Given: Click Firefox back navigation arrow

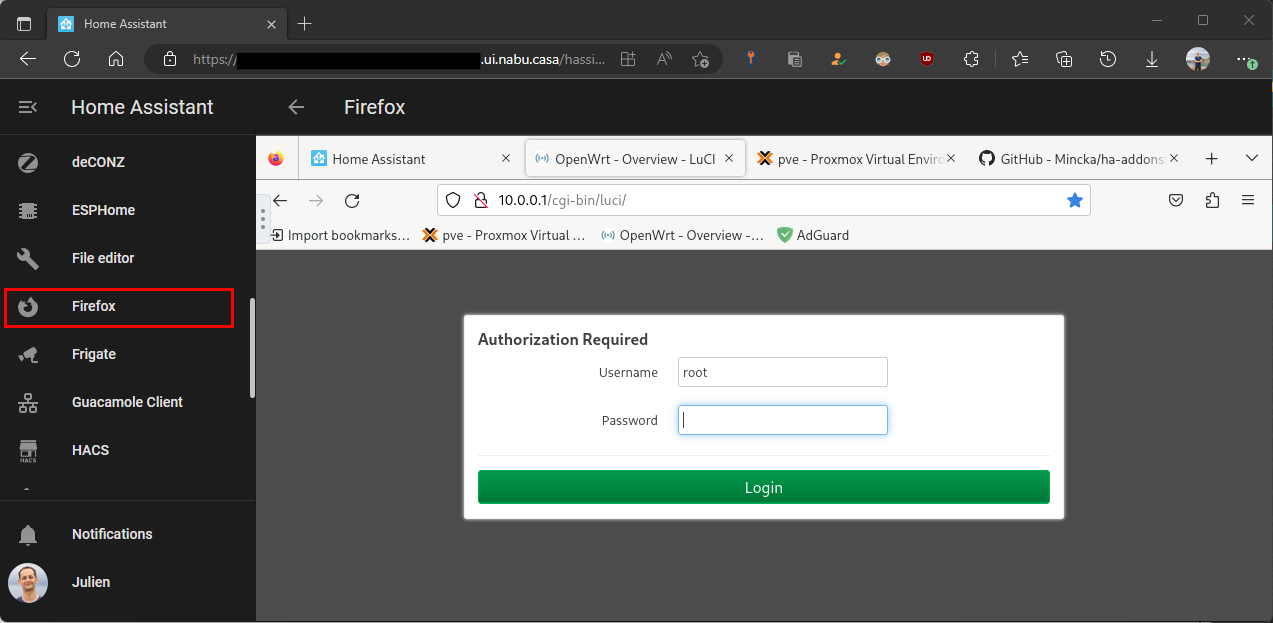Looking at the screenshot, I should [x=281, y=201].
